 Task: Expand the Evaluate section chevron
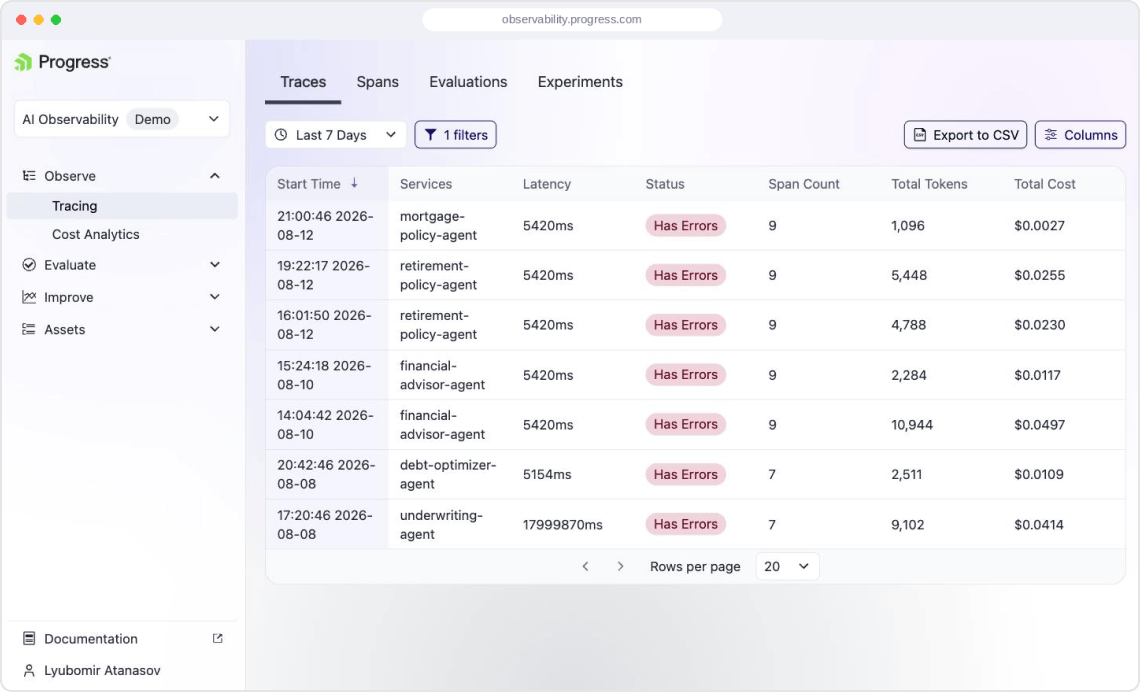click(x=214, y=265)
